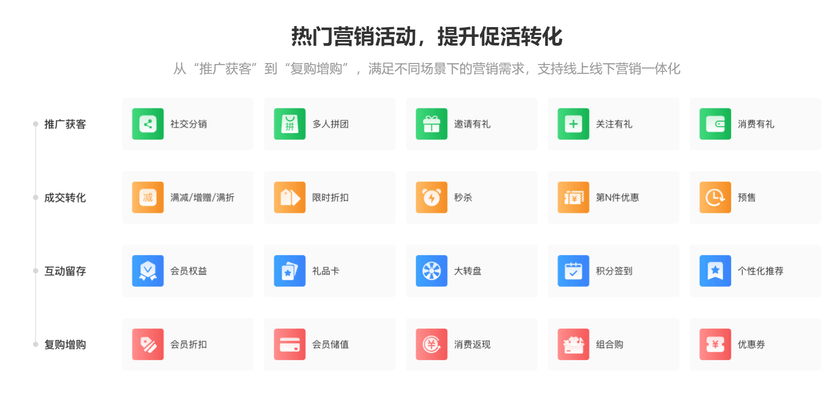Click the 会员储值 credit card icon
The image size is (828, 397).
289,344
